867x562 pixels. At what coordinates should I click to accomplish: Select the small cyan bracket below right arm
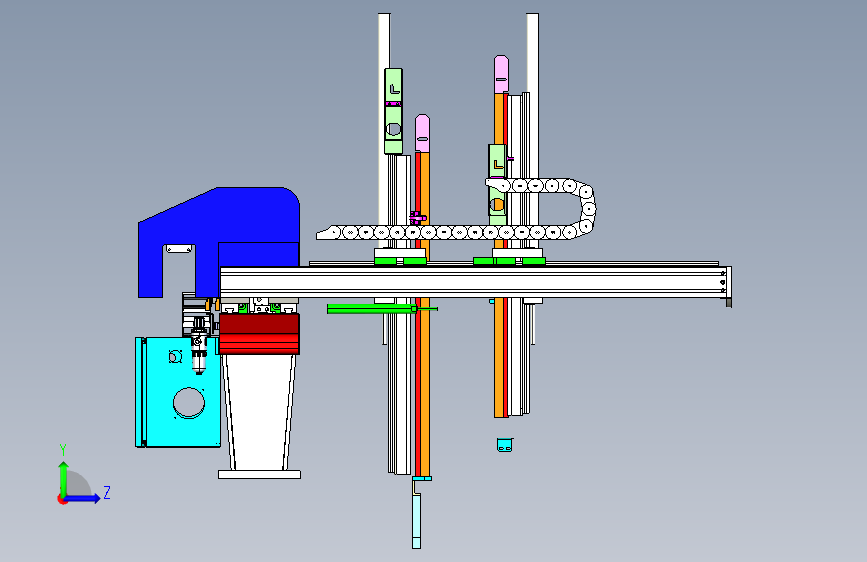click(x=504, y=445)
